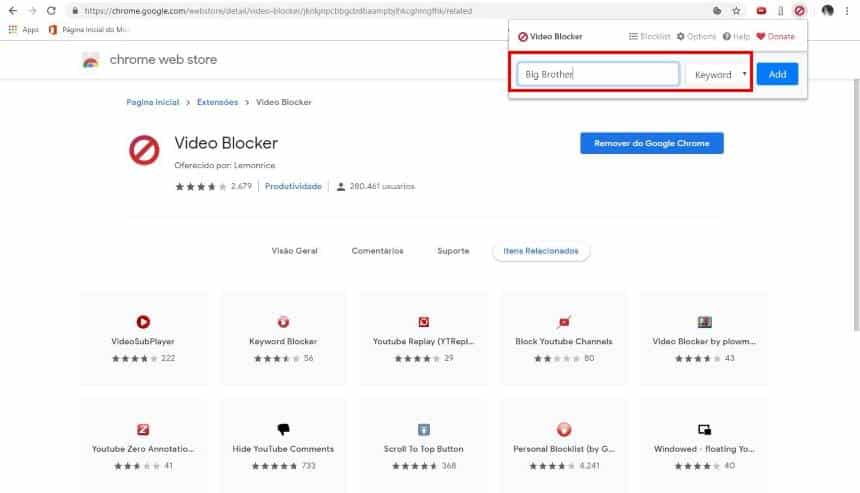
Task: Select the Itens Relacionados tab
Action: pyautogui.click(x=541, y=251)
